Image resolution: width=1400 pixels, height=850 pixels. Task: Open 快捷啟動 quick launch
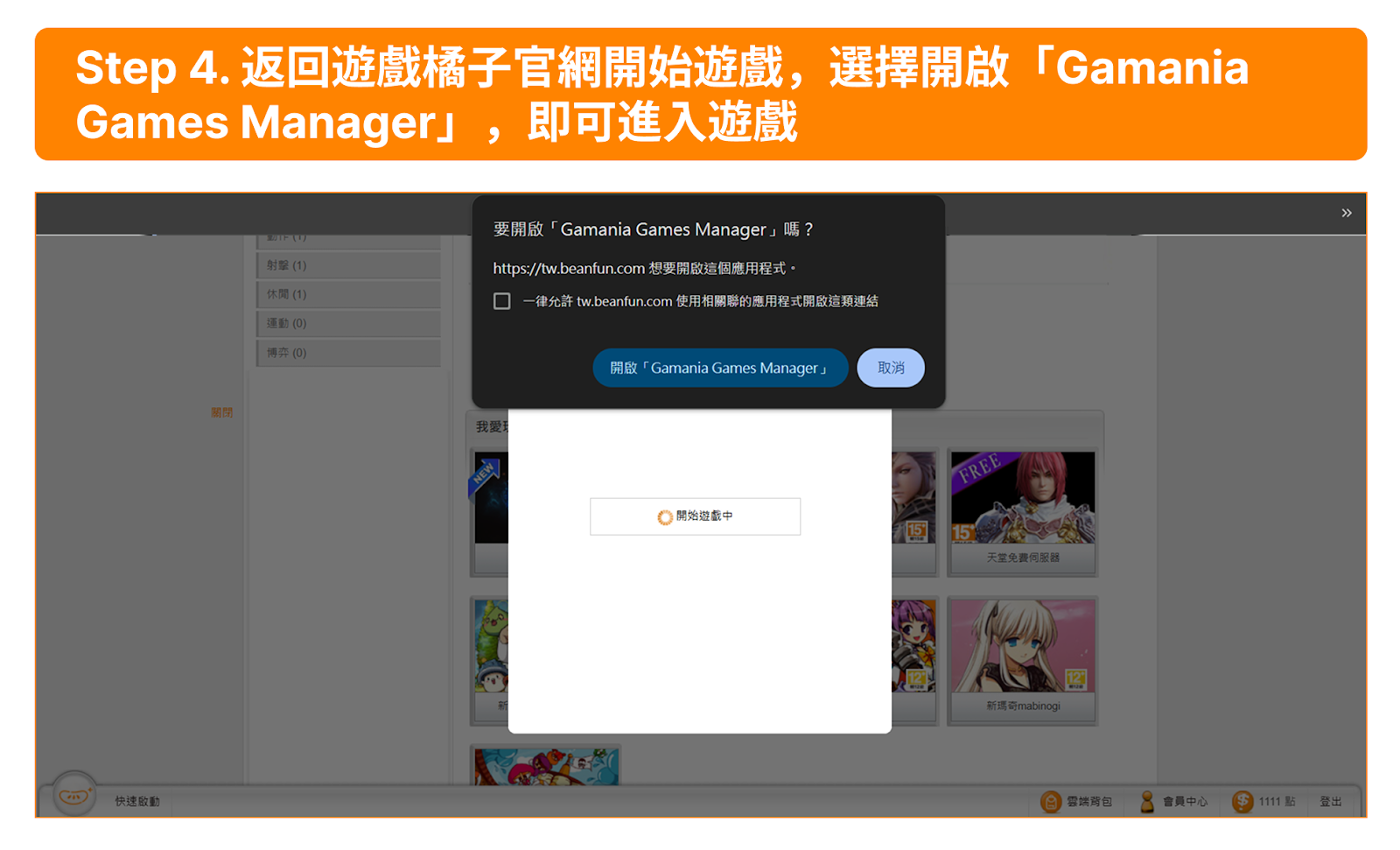pyautogui.click(x=137, y=801)
